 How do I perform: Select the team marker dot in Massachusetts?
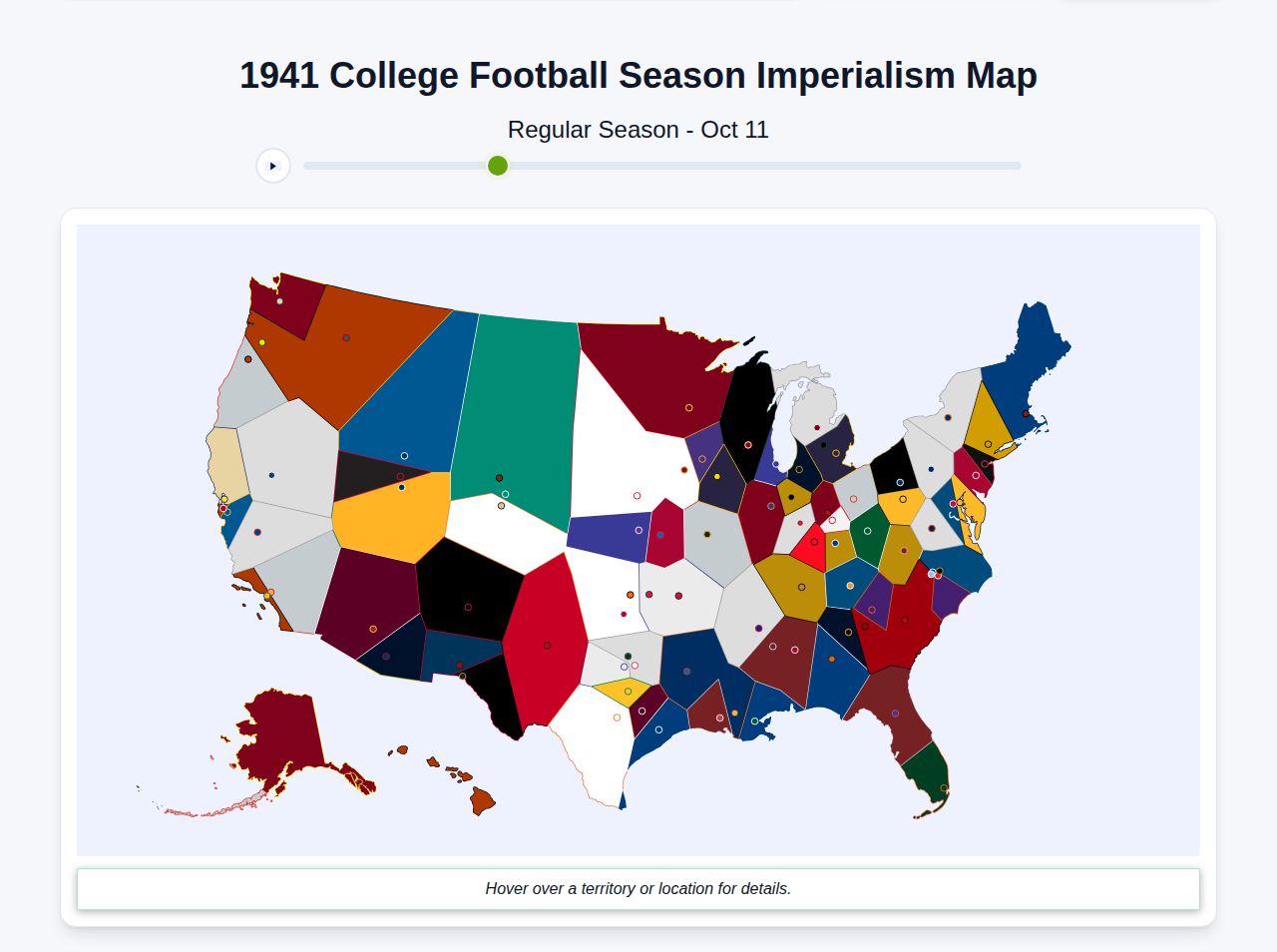tap(1026, 413)
